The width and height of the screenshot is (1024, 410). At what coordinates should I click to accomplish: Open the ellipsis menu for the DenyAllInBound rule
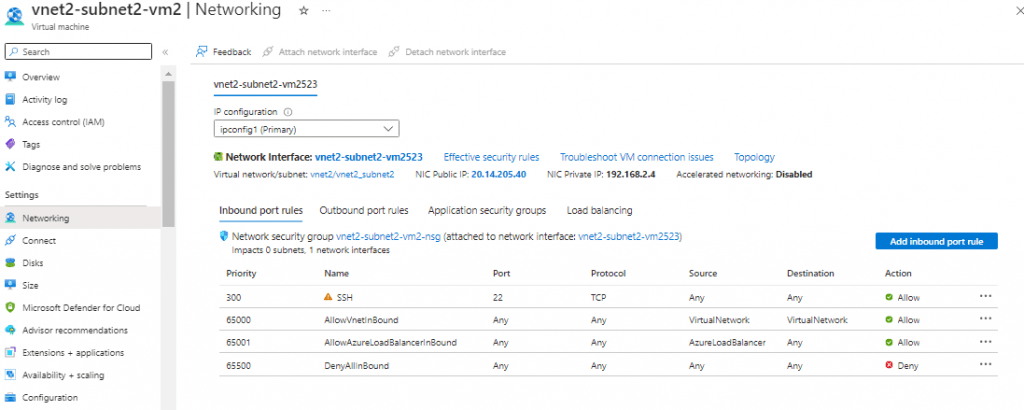[985, 365]
